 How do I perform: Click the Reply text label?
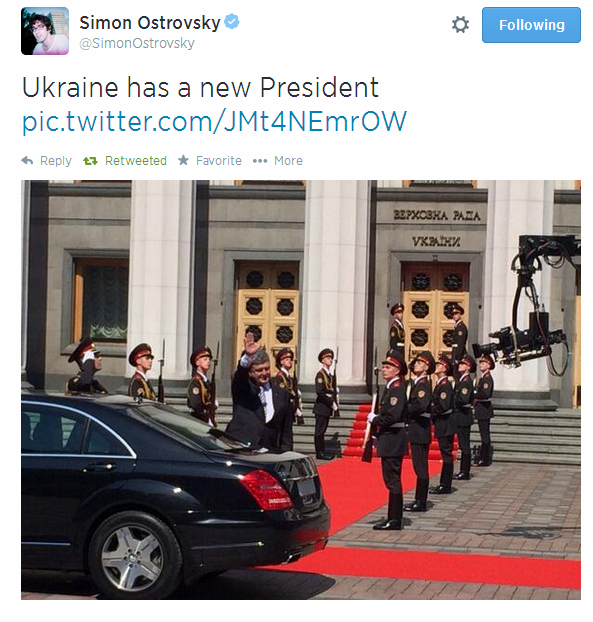(56, 161)
